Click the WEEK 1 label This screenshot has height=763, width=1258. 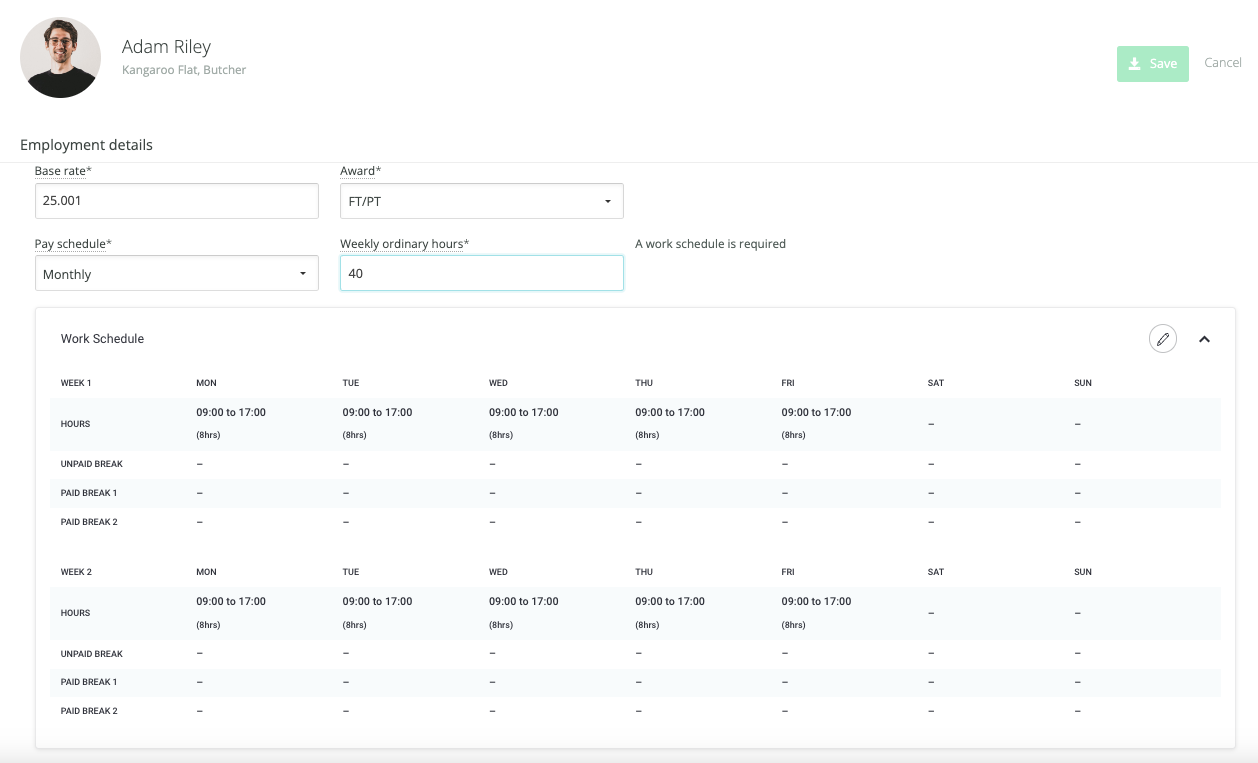76,383
